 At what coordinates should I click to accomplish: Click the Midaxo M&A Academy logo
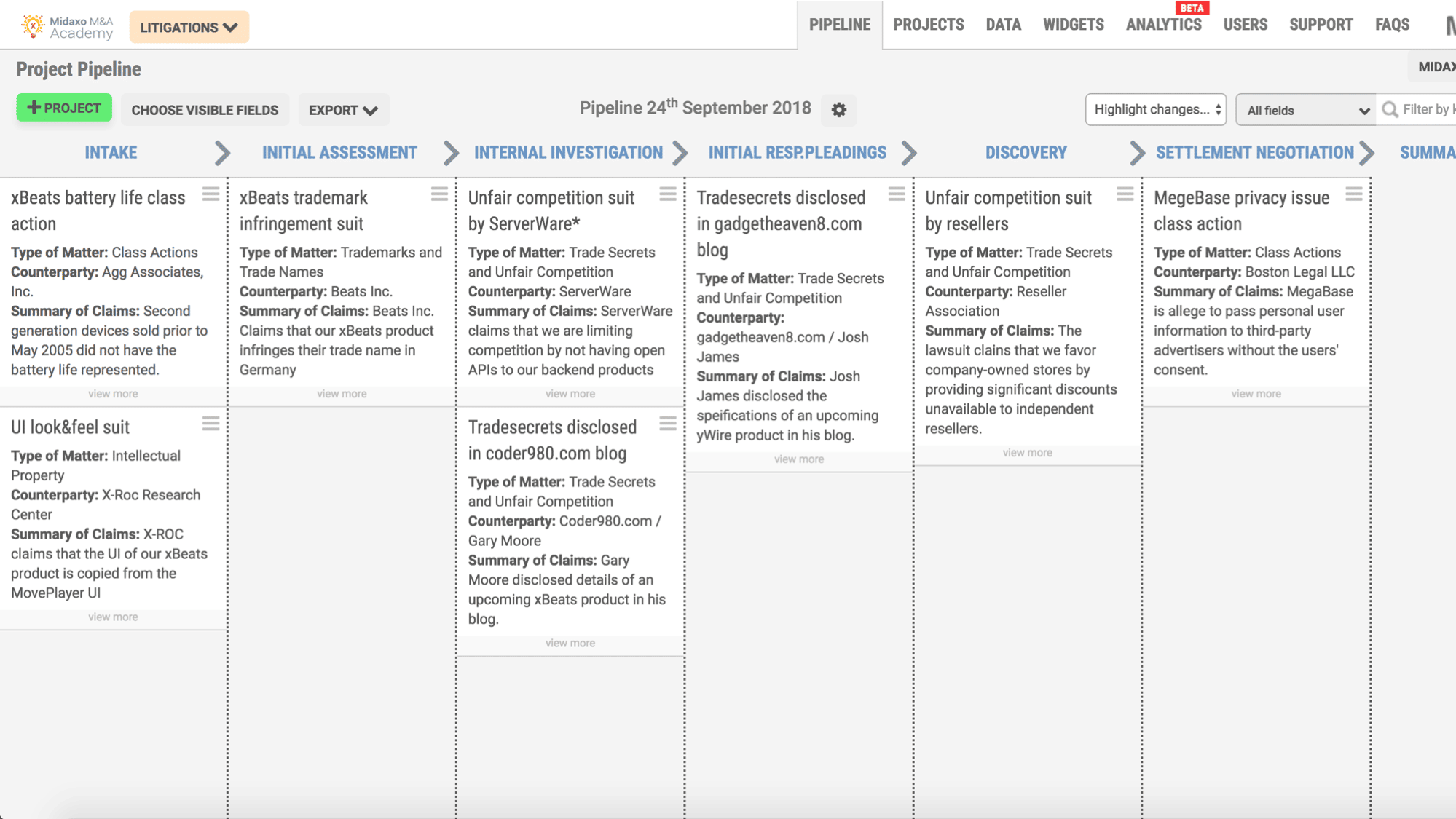[67, 27]
